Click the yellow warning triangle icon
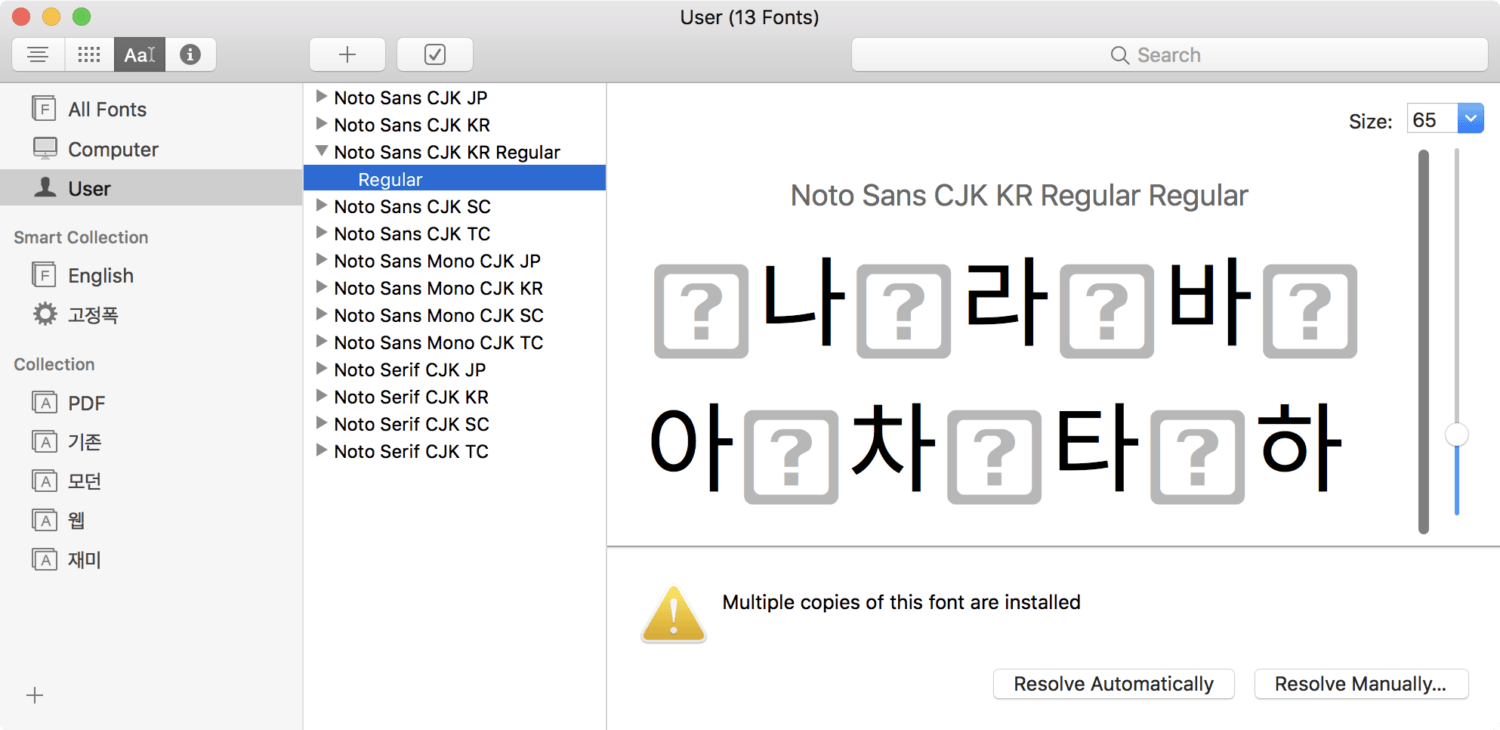This screenshot has height=730, width=1500. [673, 614]
